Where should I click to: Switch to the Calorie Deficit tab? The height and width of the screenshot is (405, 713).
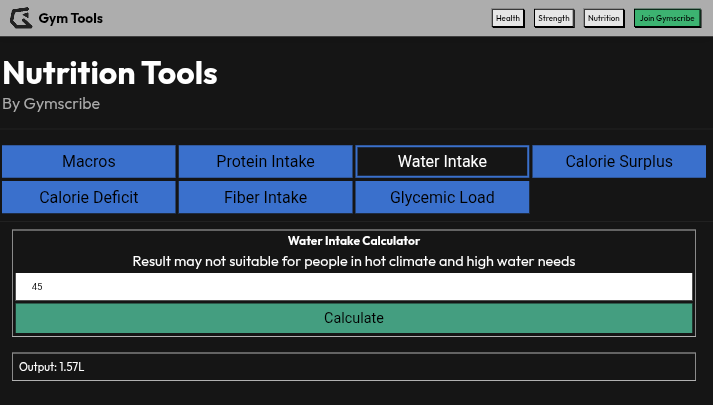(x=89, y=197)
